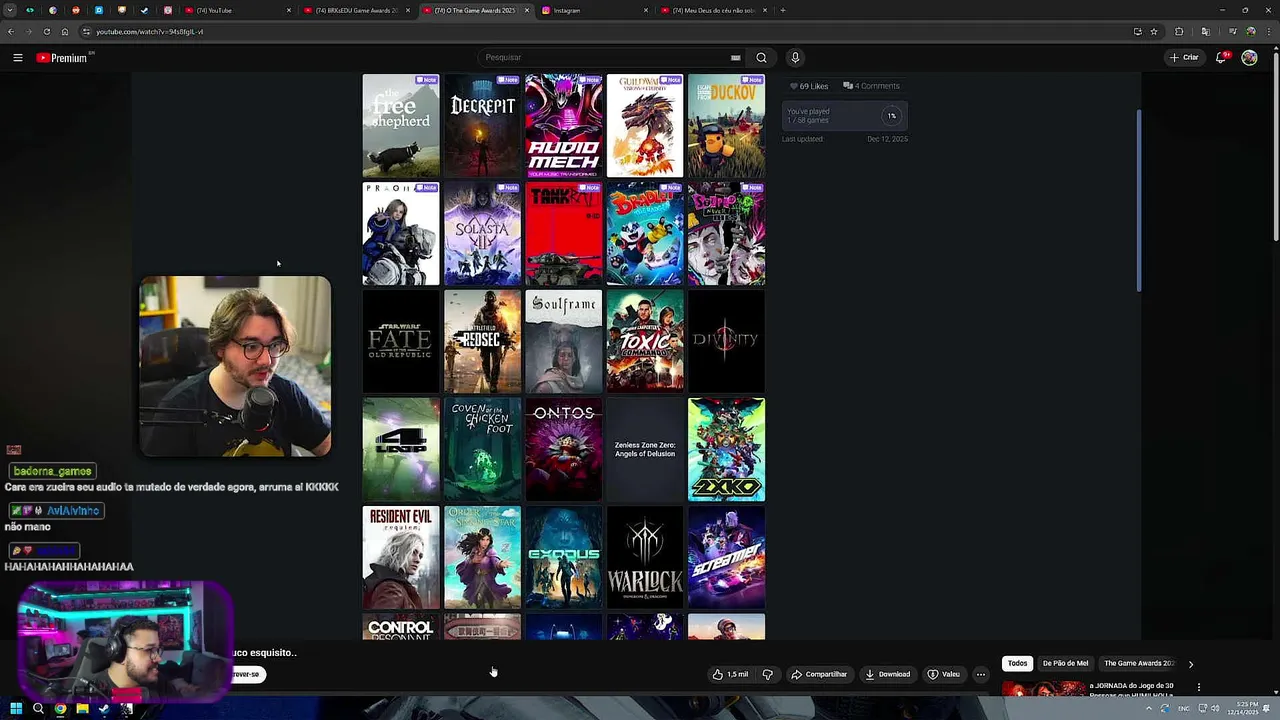Click the 4 Comments counter
The width and height of the screenshot is (1280, 720).
(871, 86)
